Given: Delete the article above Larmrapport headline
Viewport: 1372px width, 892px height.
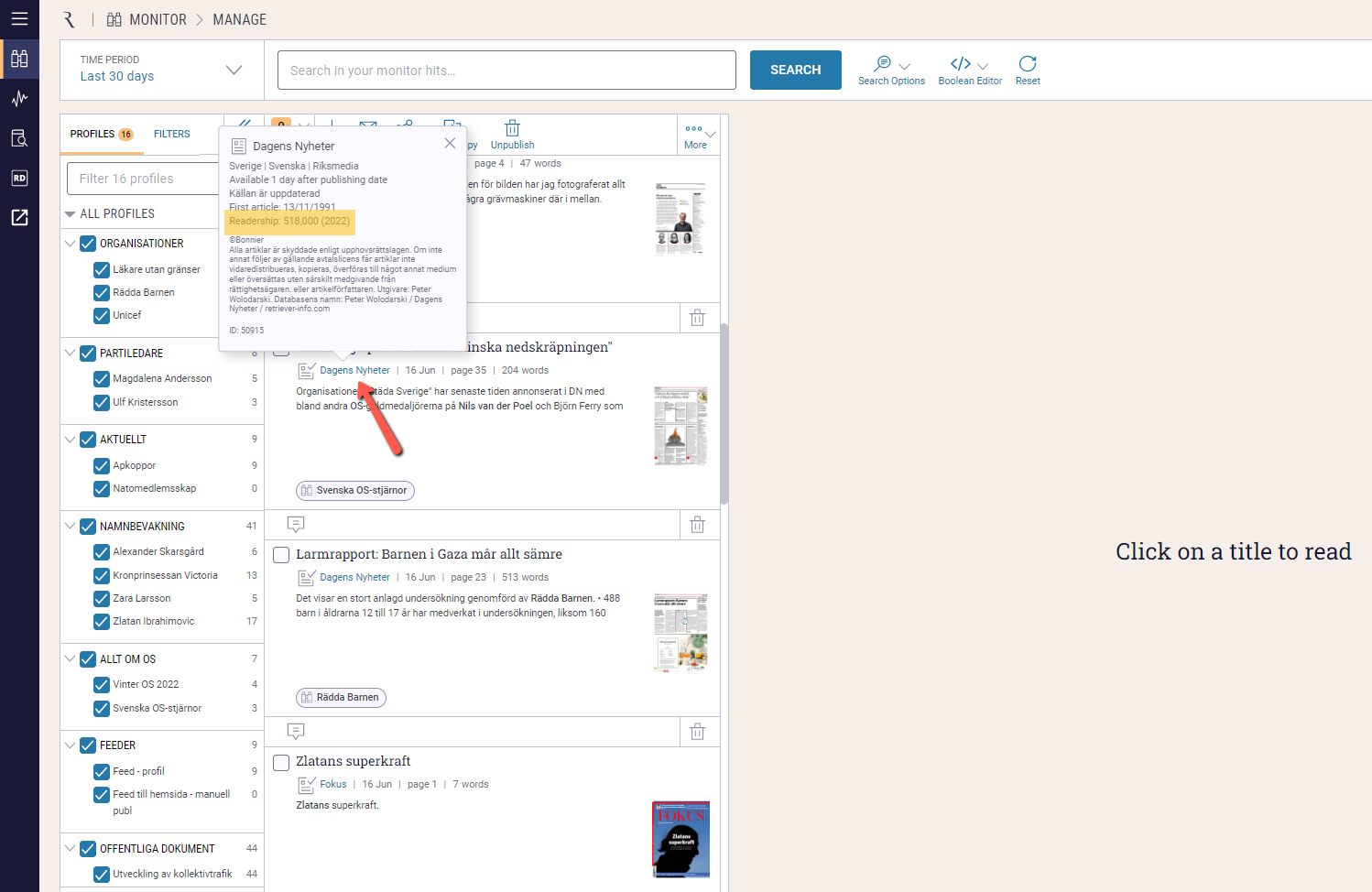Looking at the screenshot, I should coord(697,525).
